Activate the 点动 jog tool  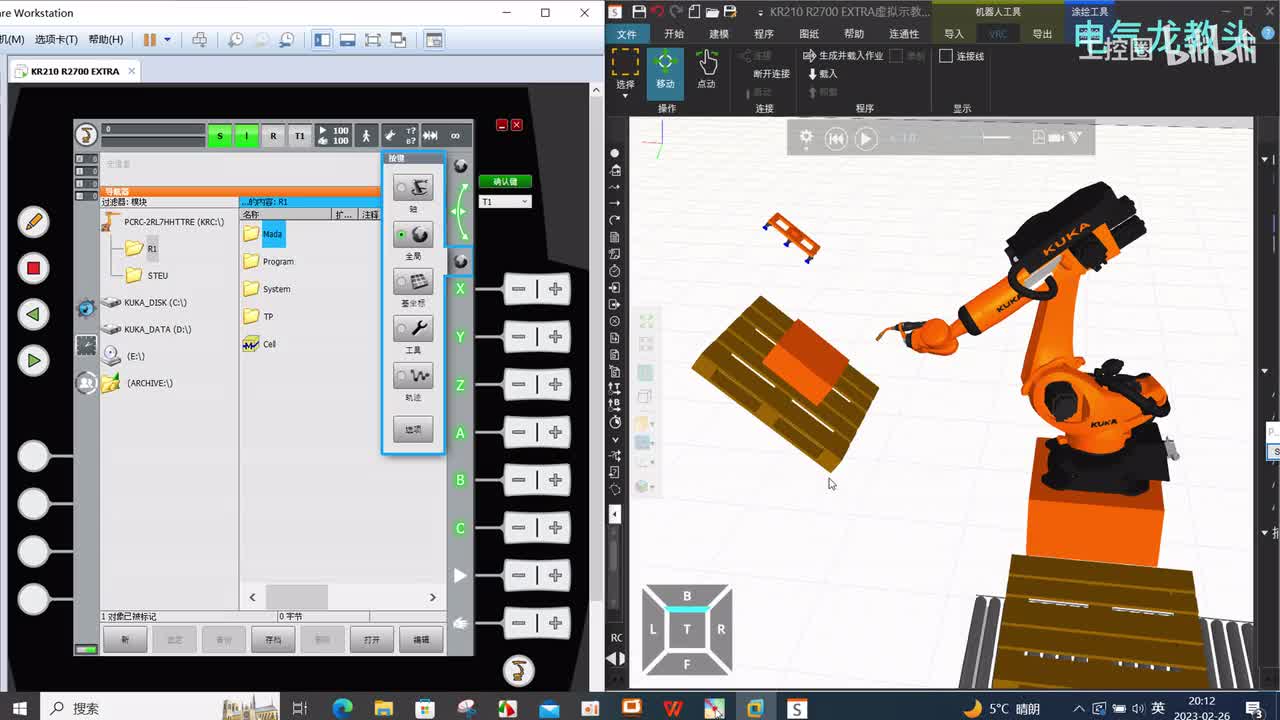coord(707,70)
